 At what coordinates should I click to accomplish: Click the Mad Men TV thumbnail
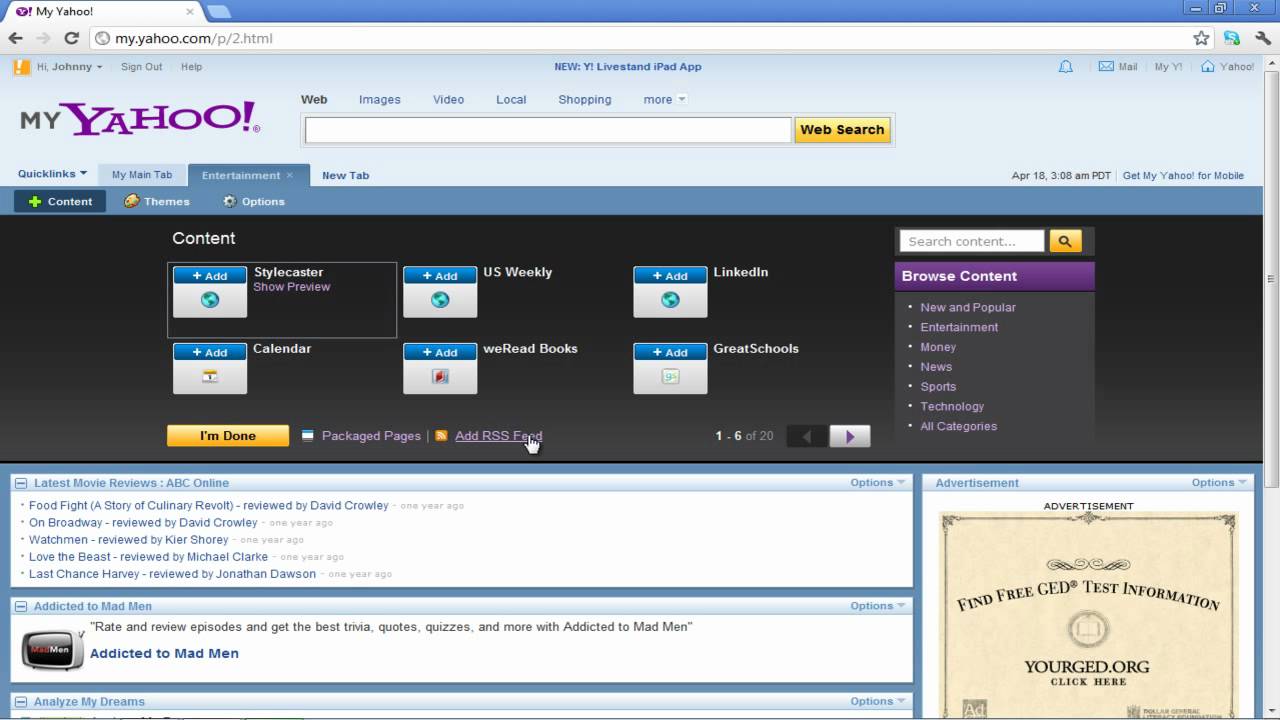point(53,649)
